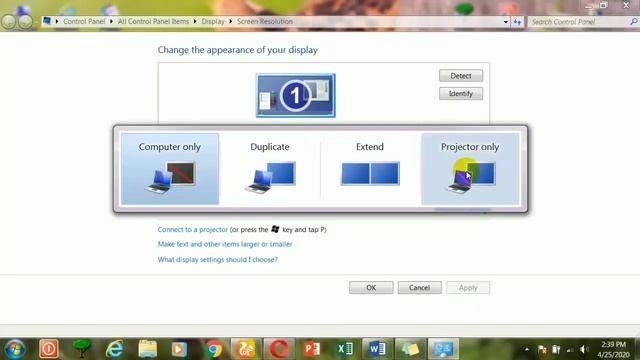Viewport: 640px width, 360px height.
Task: Open Word from the taskbar
Action: (x=378, y=349)
